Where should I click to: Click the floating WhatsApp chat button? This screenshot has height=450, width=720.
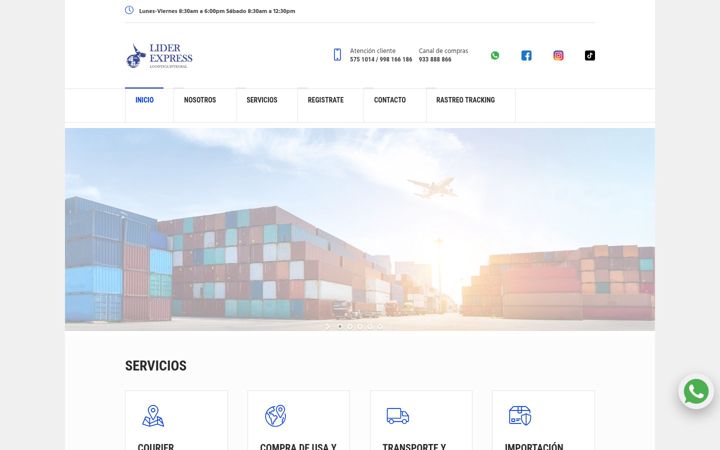[696, 391]
